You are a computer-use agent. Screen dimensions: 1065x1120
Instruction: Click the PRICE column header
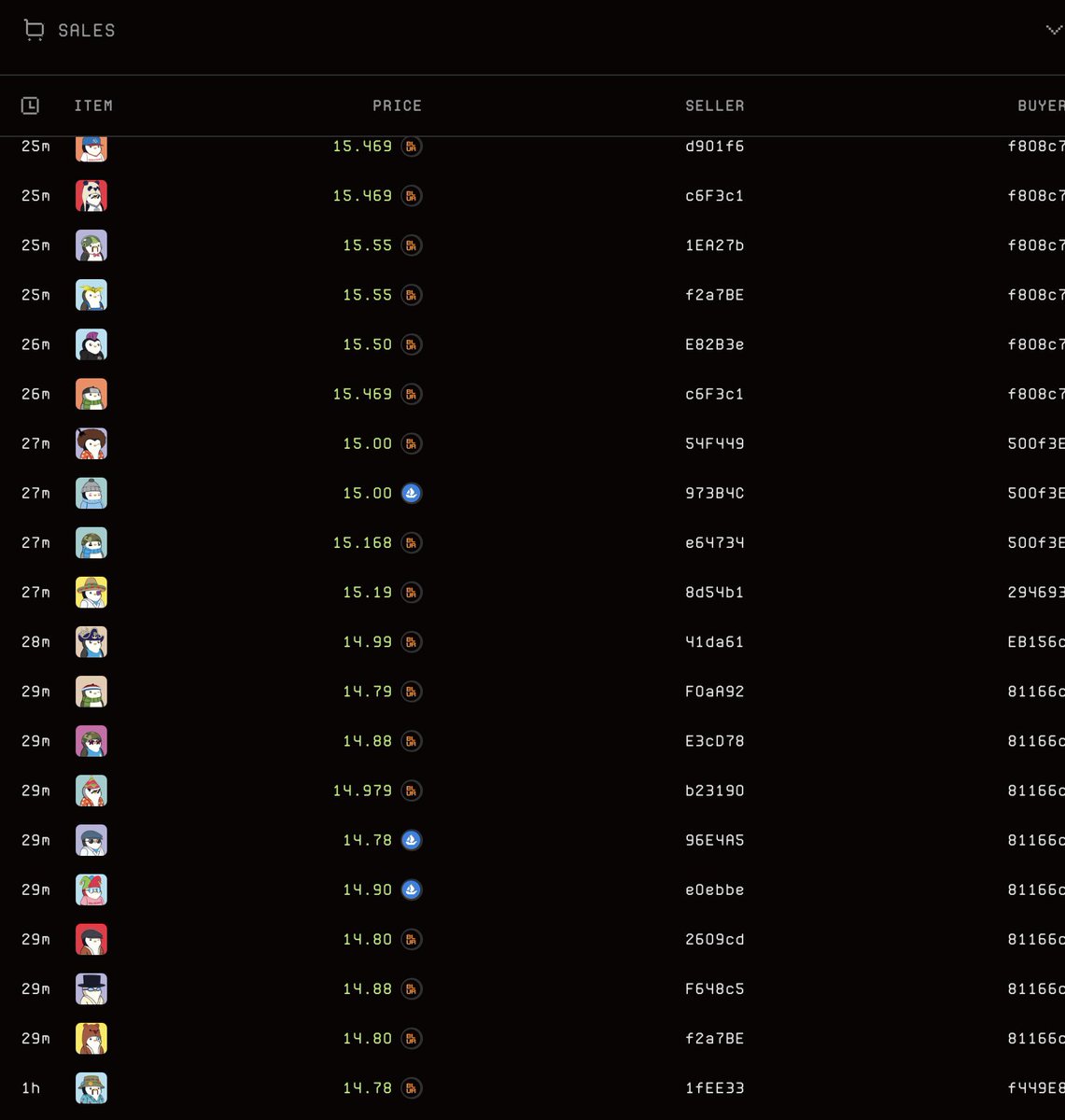[397, 105]
